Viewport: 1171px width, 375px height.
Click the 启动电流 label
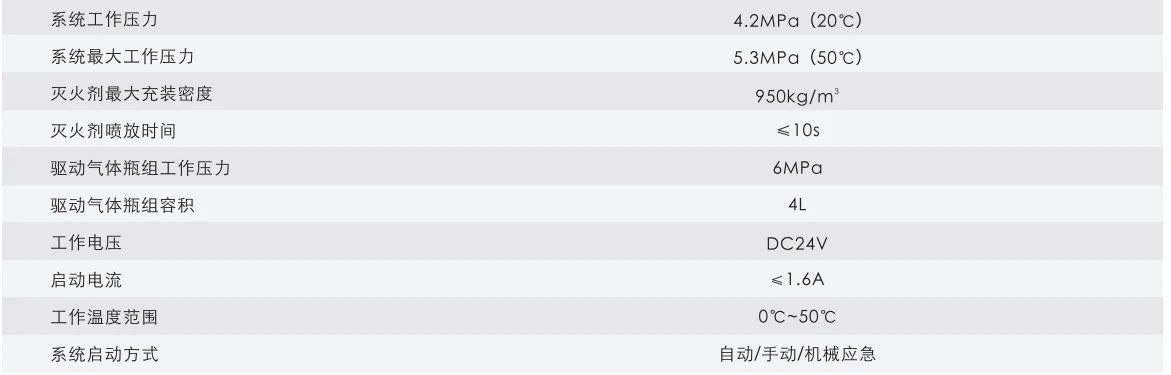(86, 281)
